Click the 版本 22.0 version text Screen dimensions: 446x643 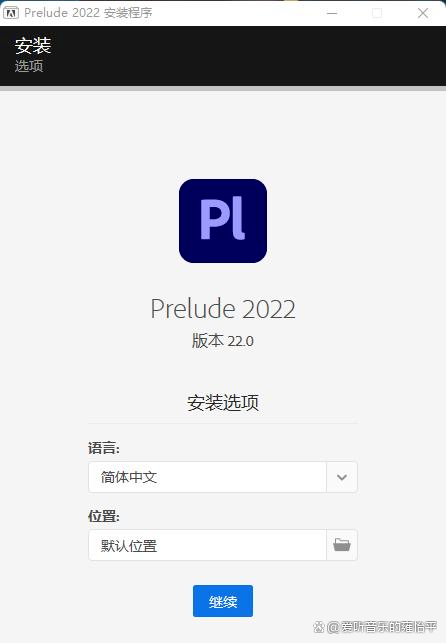(223, 340)
